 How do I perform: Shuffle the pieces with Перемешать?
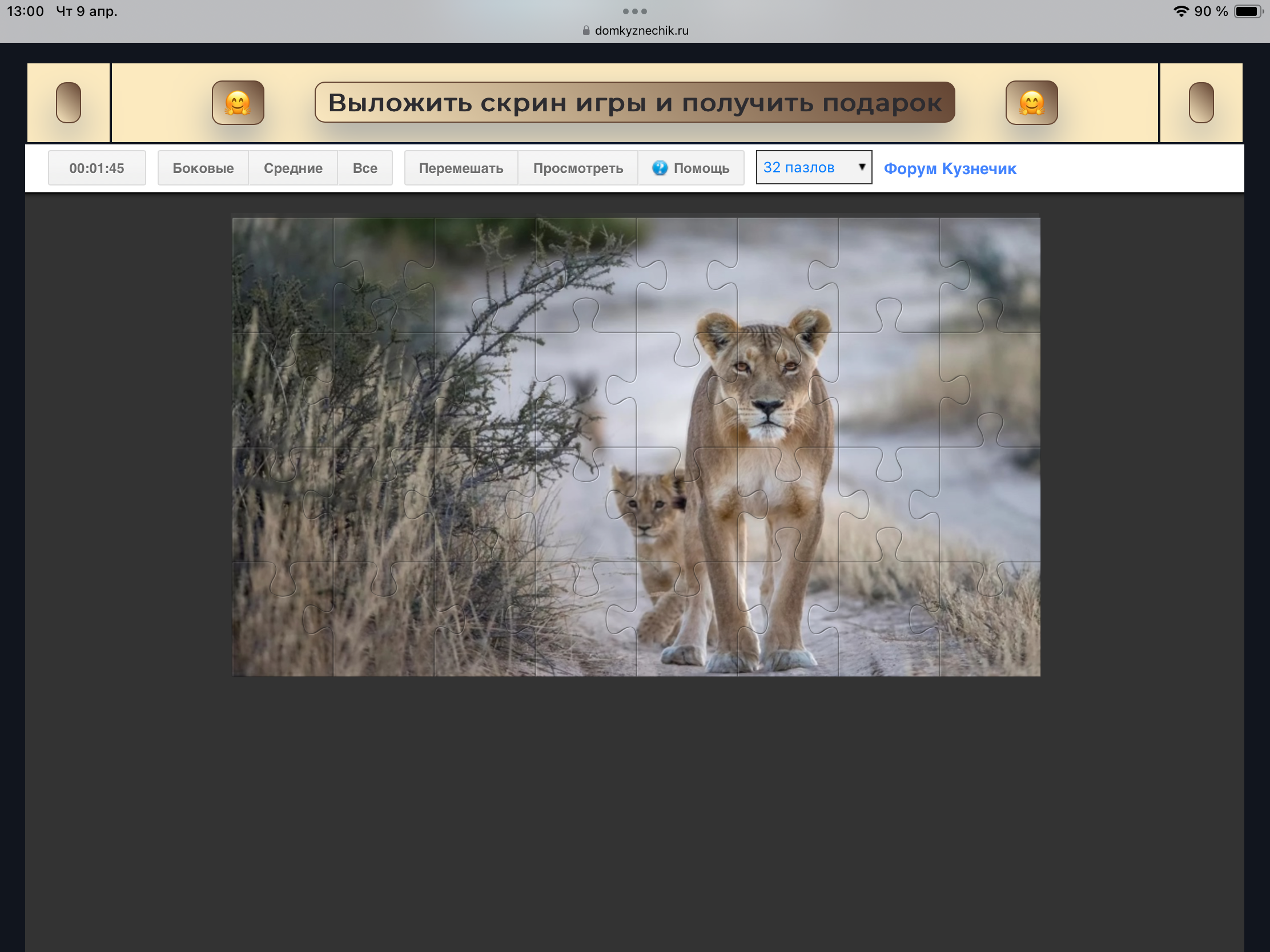[460, 168]
